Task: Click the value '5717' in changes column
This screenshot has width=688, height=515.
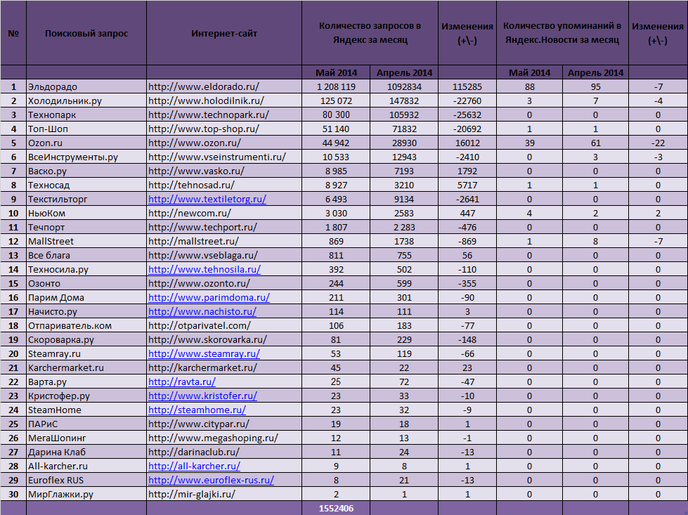Action: (x=467, y=185)
